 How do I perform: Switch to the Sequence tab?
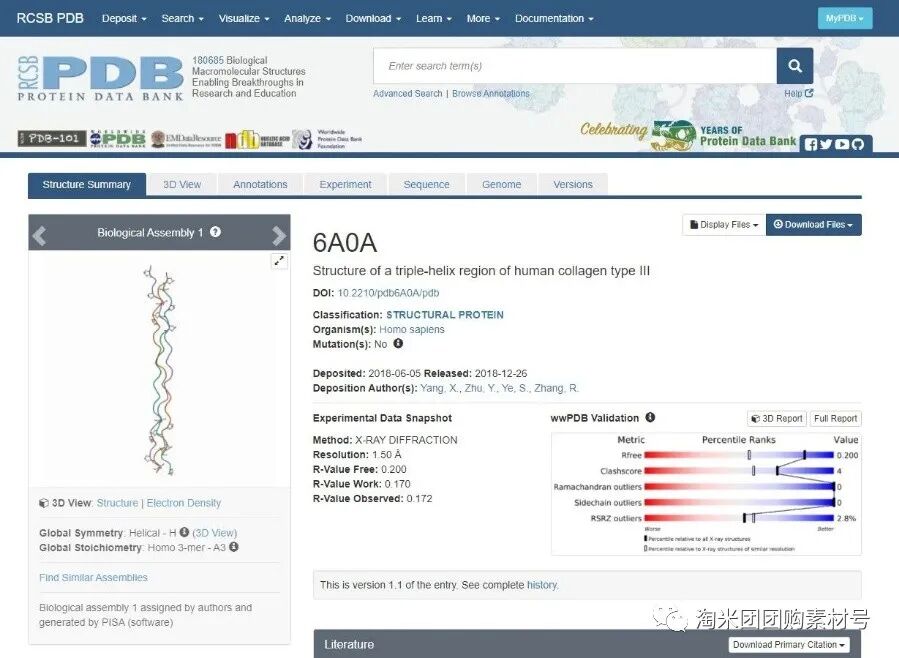pos(427,185)
